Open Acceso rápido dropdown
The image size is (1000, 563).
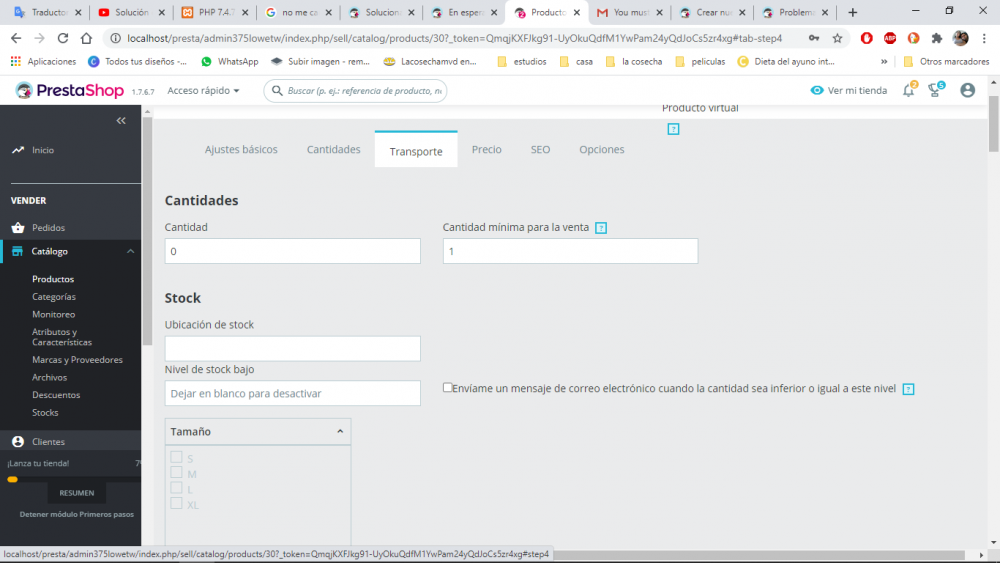coord(203,91)
